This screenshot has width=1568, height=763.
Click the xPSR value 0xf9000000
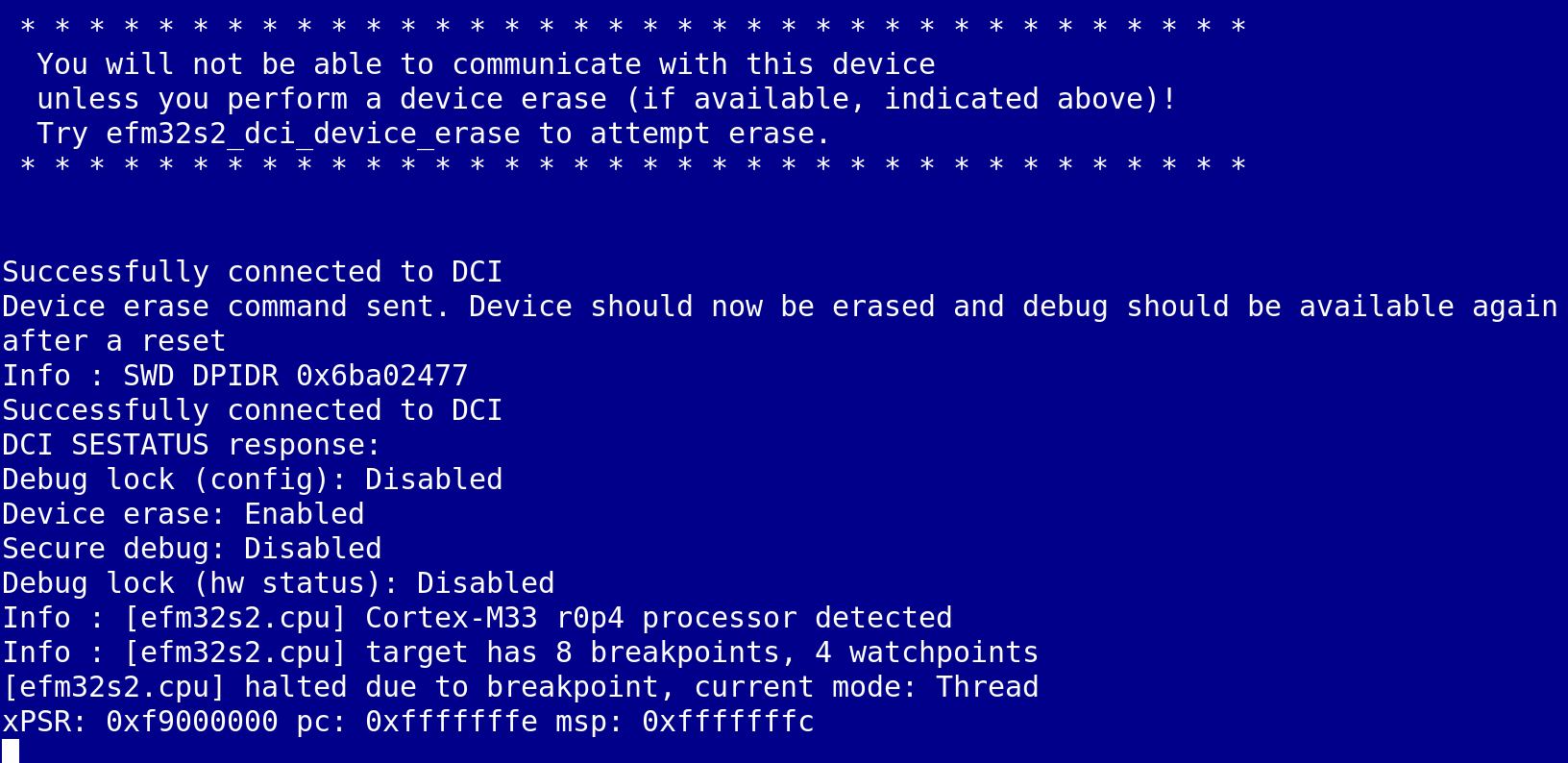pos(191,722)
